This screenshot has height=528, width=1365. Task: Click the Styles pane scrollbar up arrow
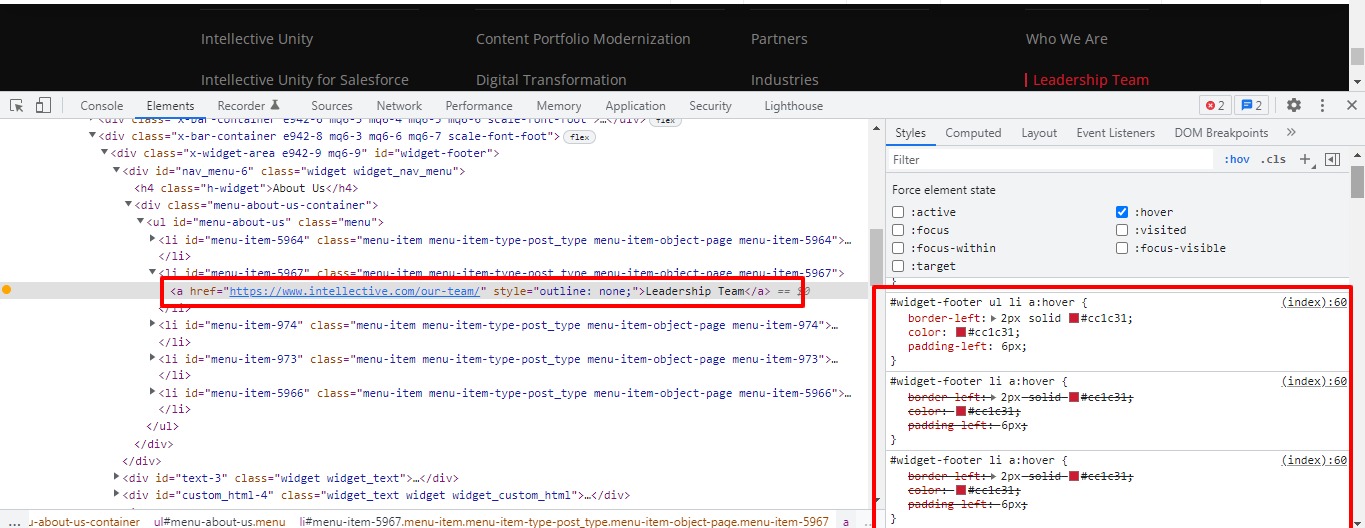1357,155
